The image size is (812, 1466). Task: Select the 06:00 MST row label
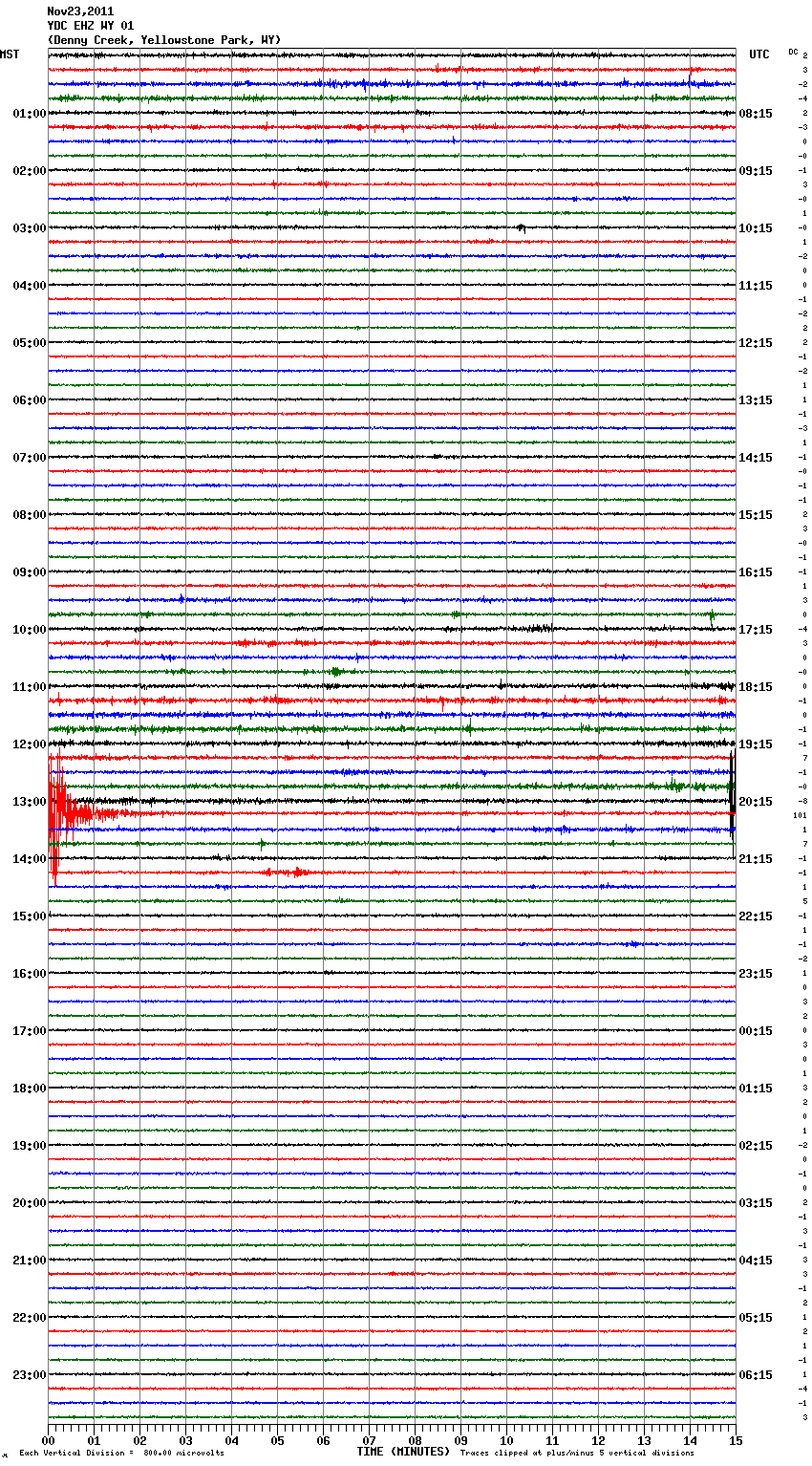click(30, 400)
